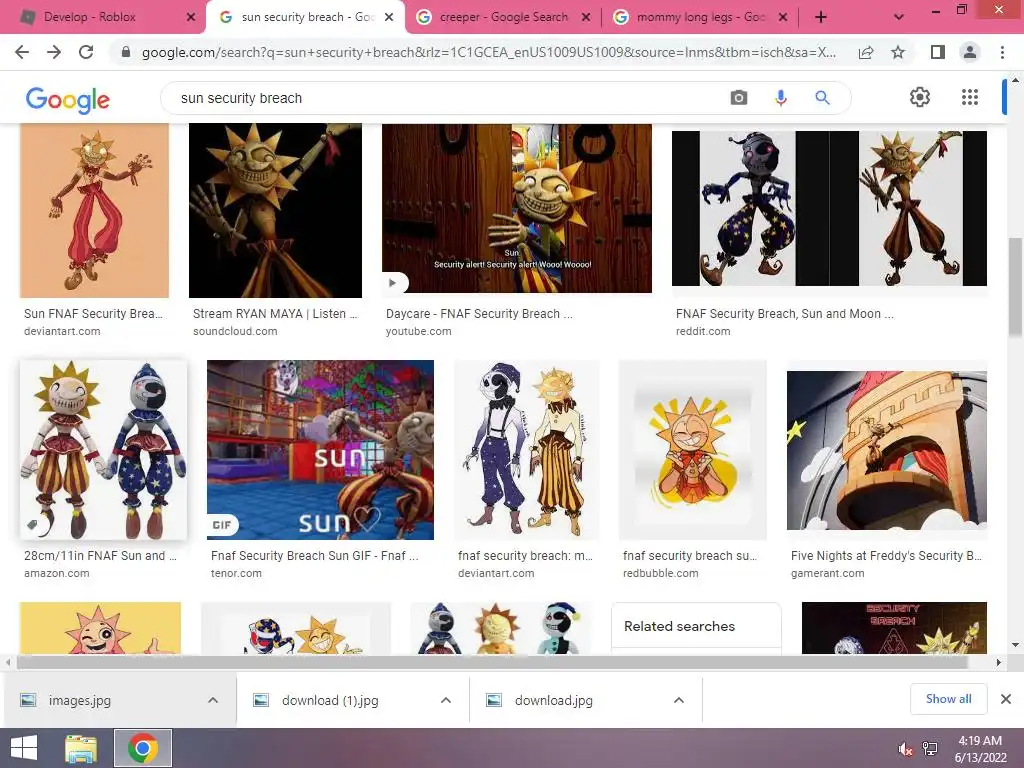The image size is (1024, 768).
Task: Bookmark this page with the star icon
Action: coord(898,52)
